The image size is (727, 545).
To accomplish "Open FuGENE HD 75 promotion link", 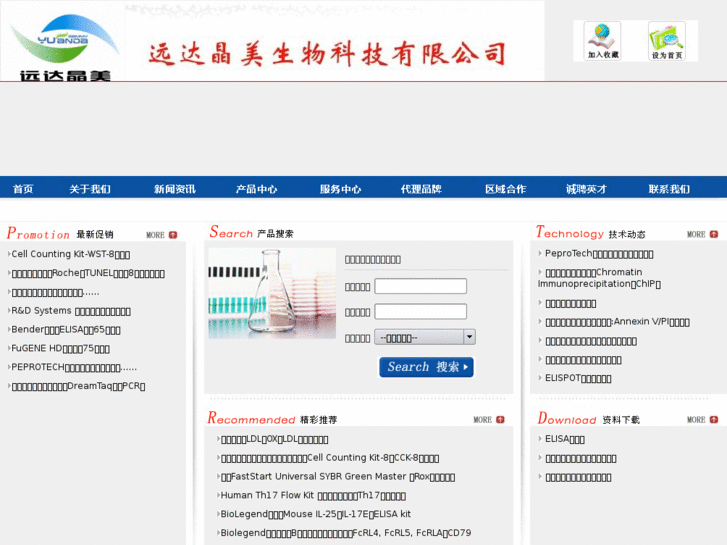I will click(60, 348).
